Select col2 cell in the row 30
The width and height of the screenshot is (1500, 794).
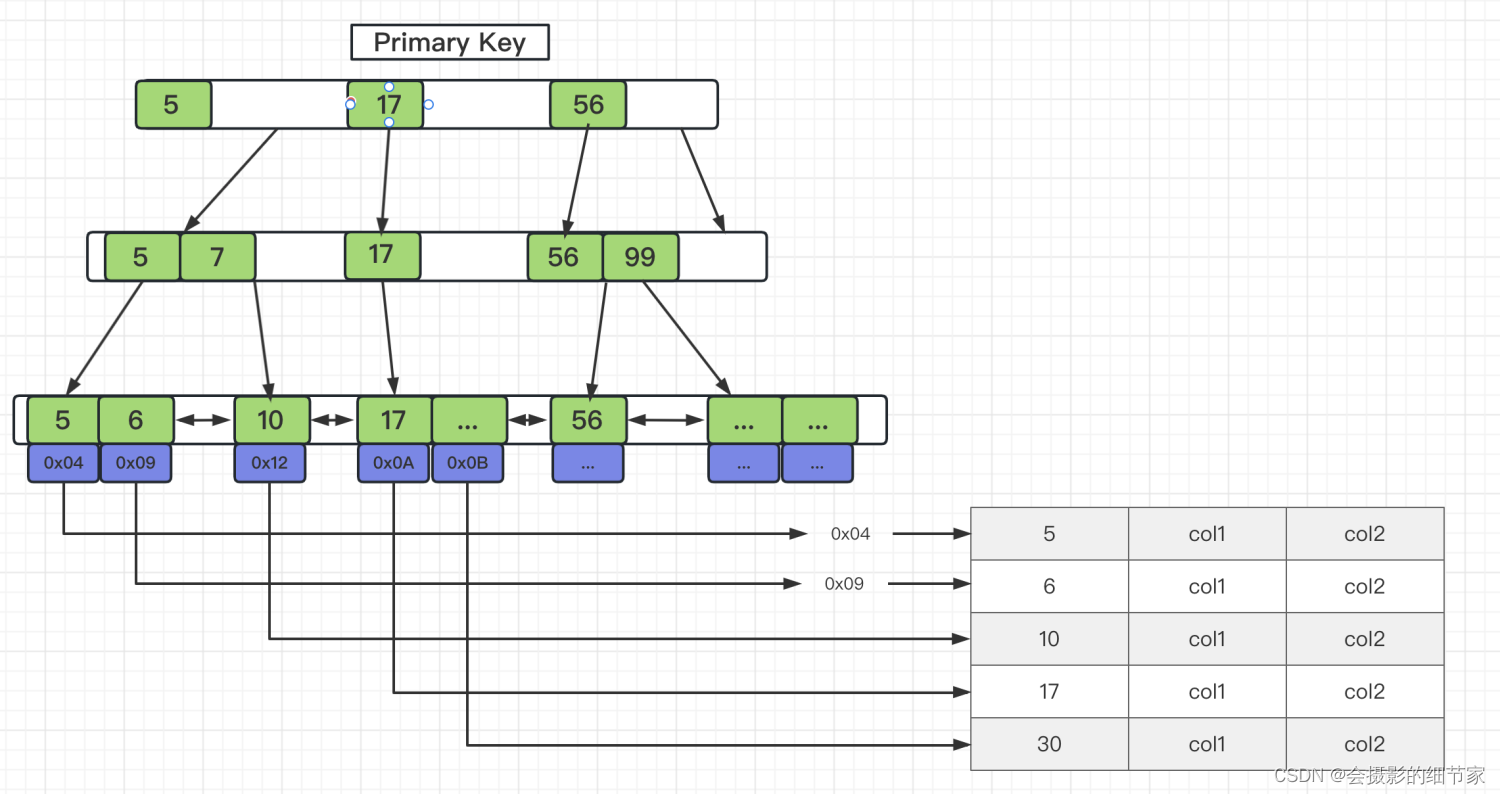coord(1365,744)
